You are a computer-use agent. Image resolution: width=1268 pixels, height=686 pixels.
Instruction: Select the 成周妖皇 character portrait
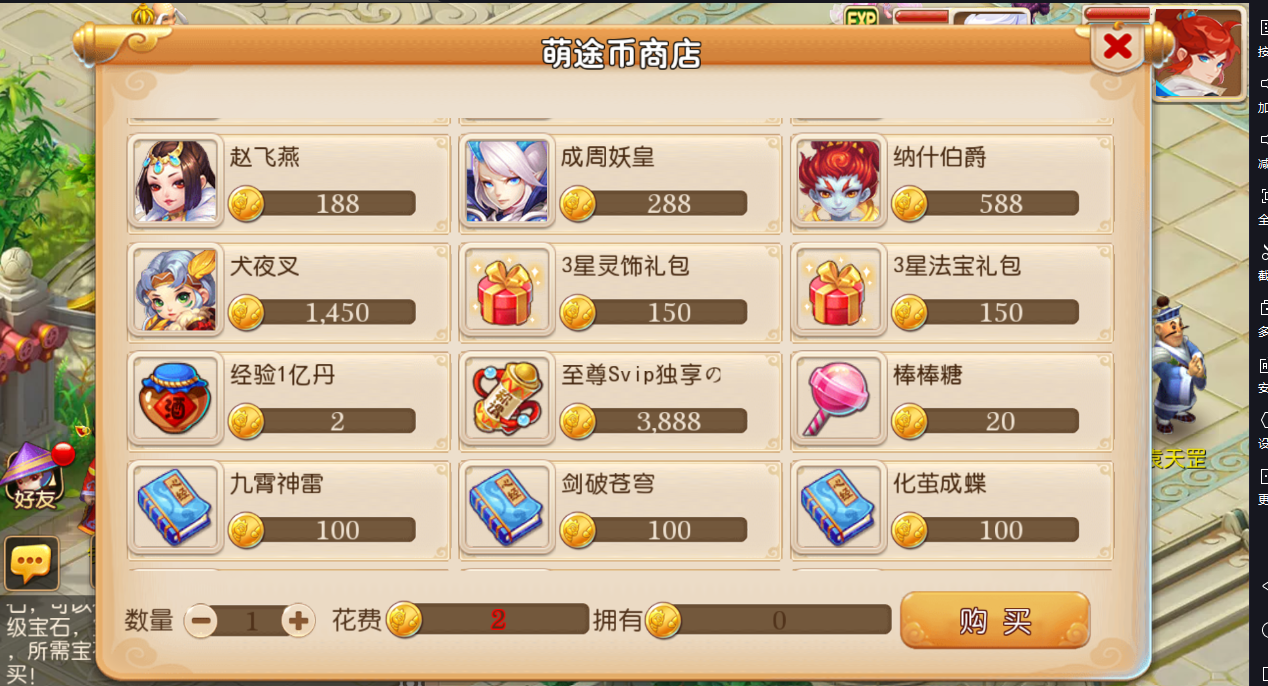tap(507, 181)
